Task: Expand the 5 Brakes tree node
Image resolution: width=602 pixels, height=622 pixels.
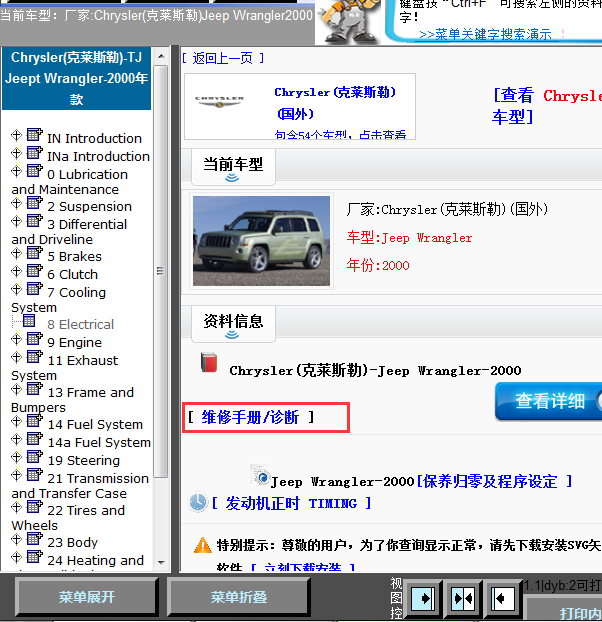Action: coord(16,253)
